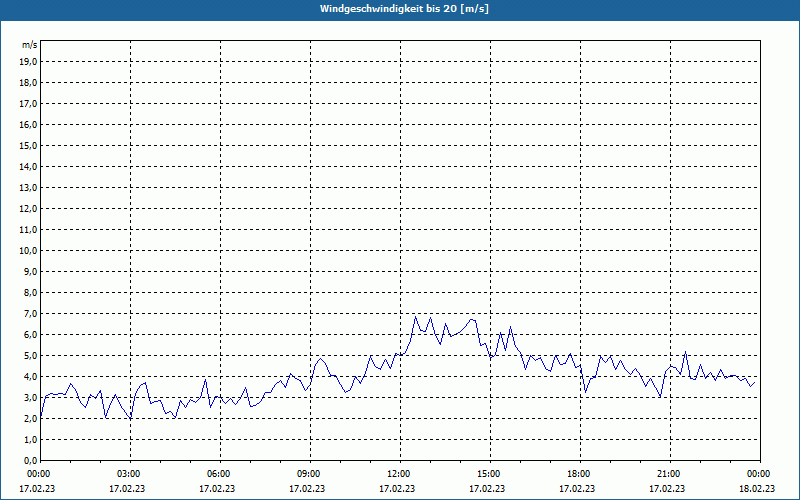Viewport: 800px width, 500px height.
Task: Click the y-axis label "15,0"
Action: tap(28, 145)
